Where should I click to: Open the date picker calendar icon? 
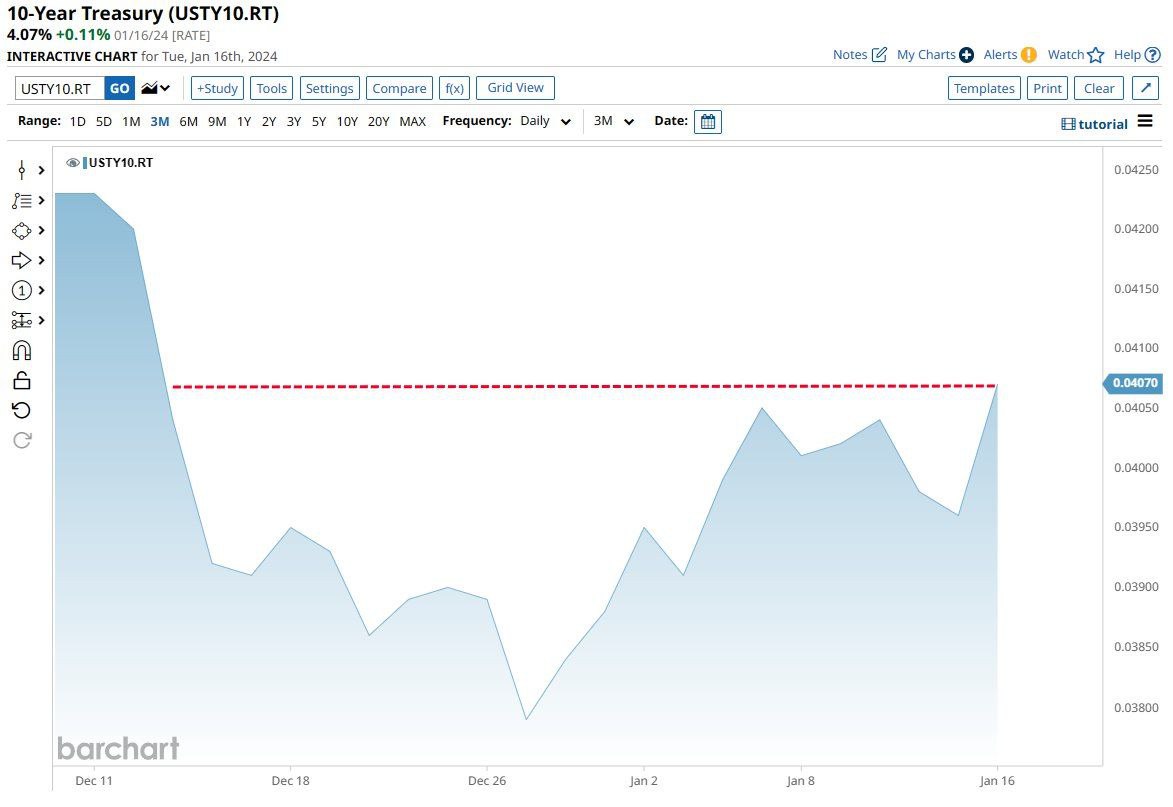click(x=708, y=122)
